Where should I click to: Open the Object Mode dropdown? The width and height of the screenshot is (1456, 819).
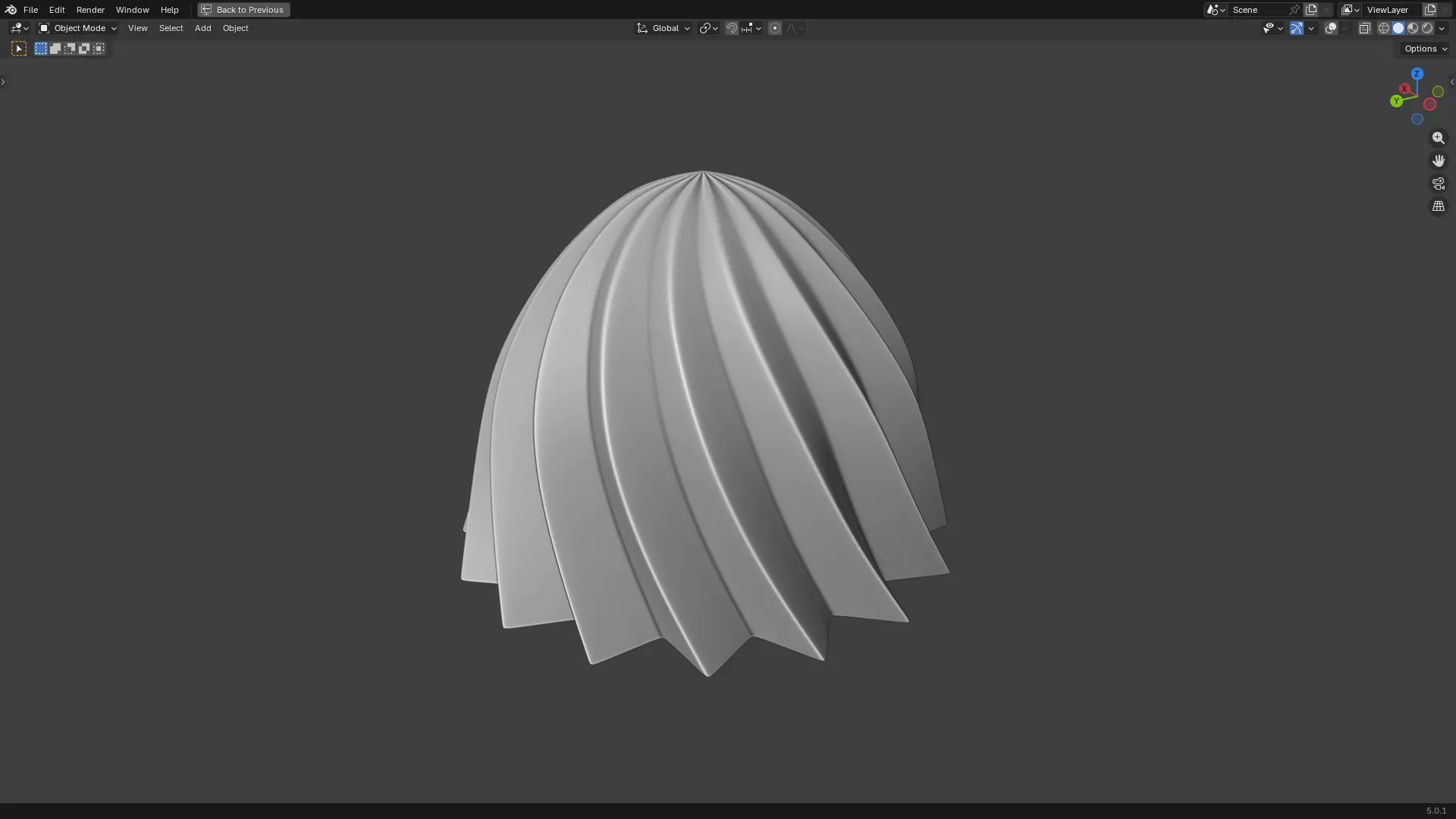(x=77, y=28)
